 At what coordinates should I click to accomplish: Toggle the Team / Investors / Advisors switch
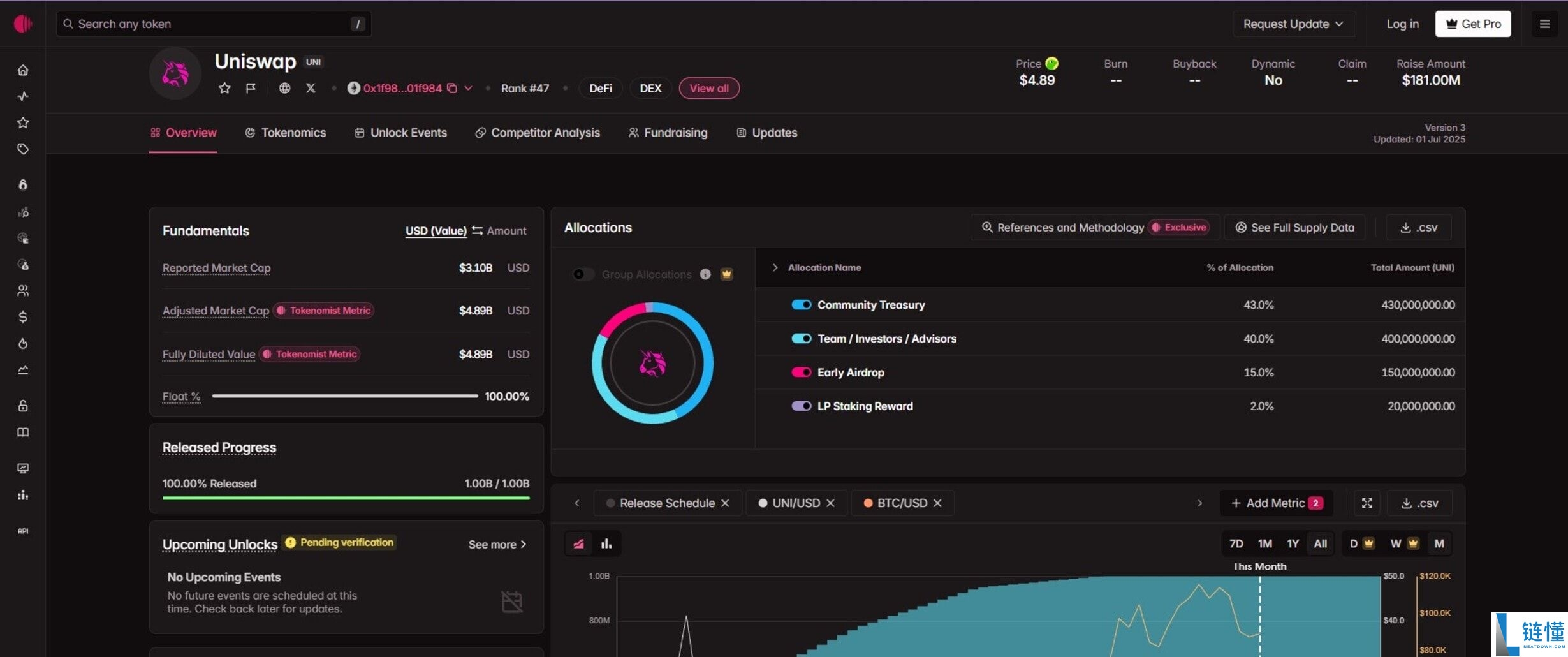pyautogui.click(x=802, y=339)
